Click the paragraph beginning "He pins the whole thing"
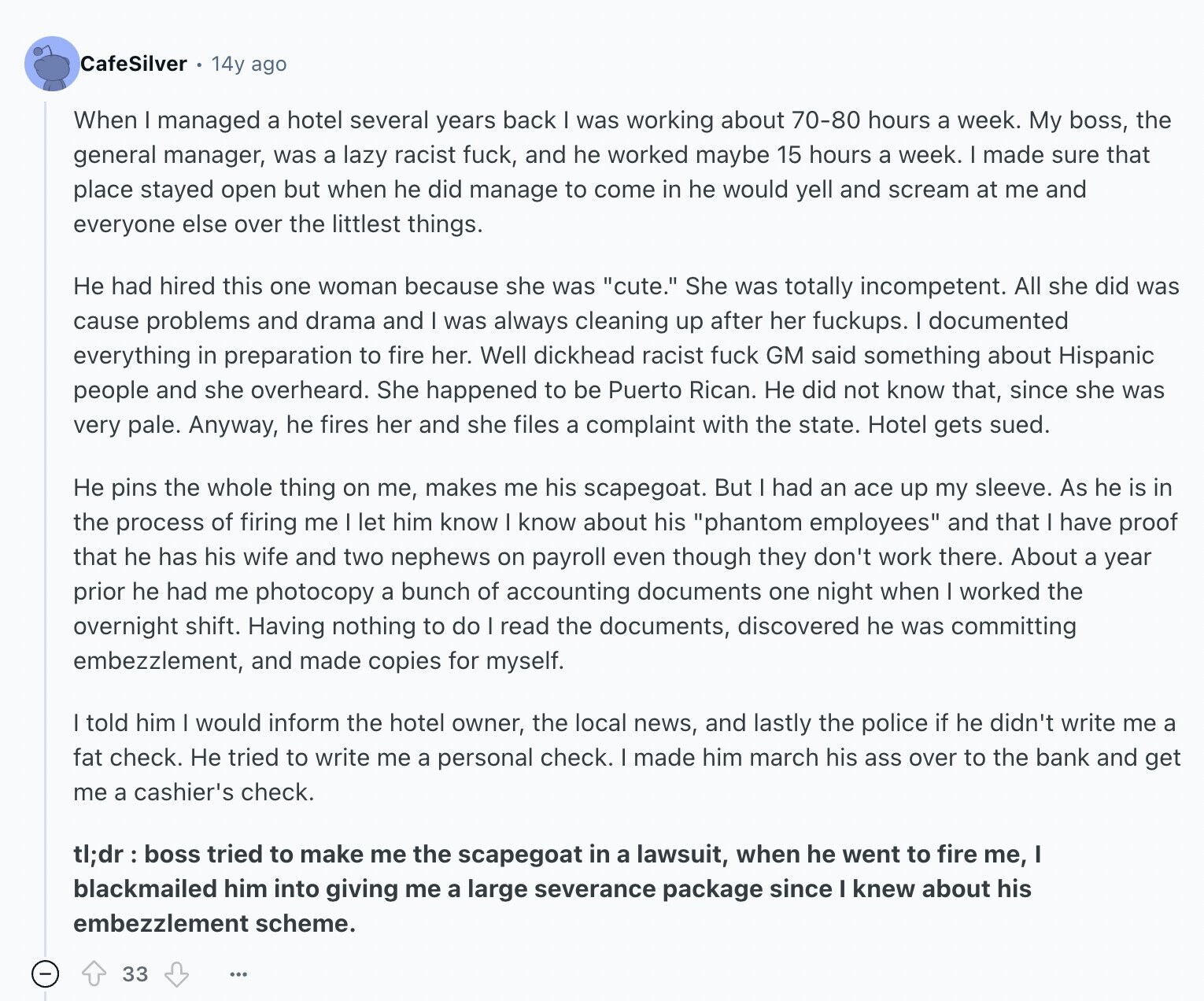The width and height of the screenshot is (1204, 1001). [626, 574]
